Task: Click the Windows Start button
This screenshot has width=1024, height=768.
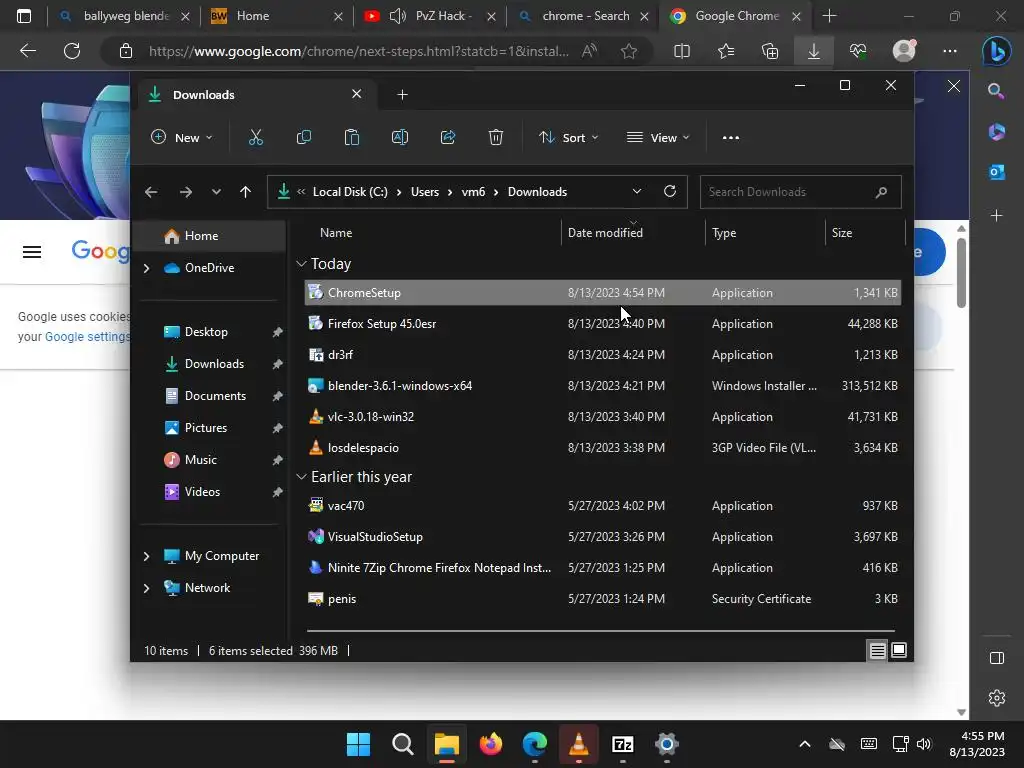Action: (x=358, y=744)
